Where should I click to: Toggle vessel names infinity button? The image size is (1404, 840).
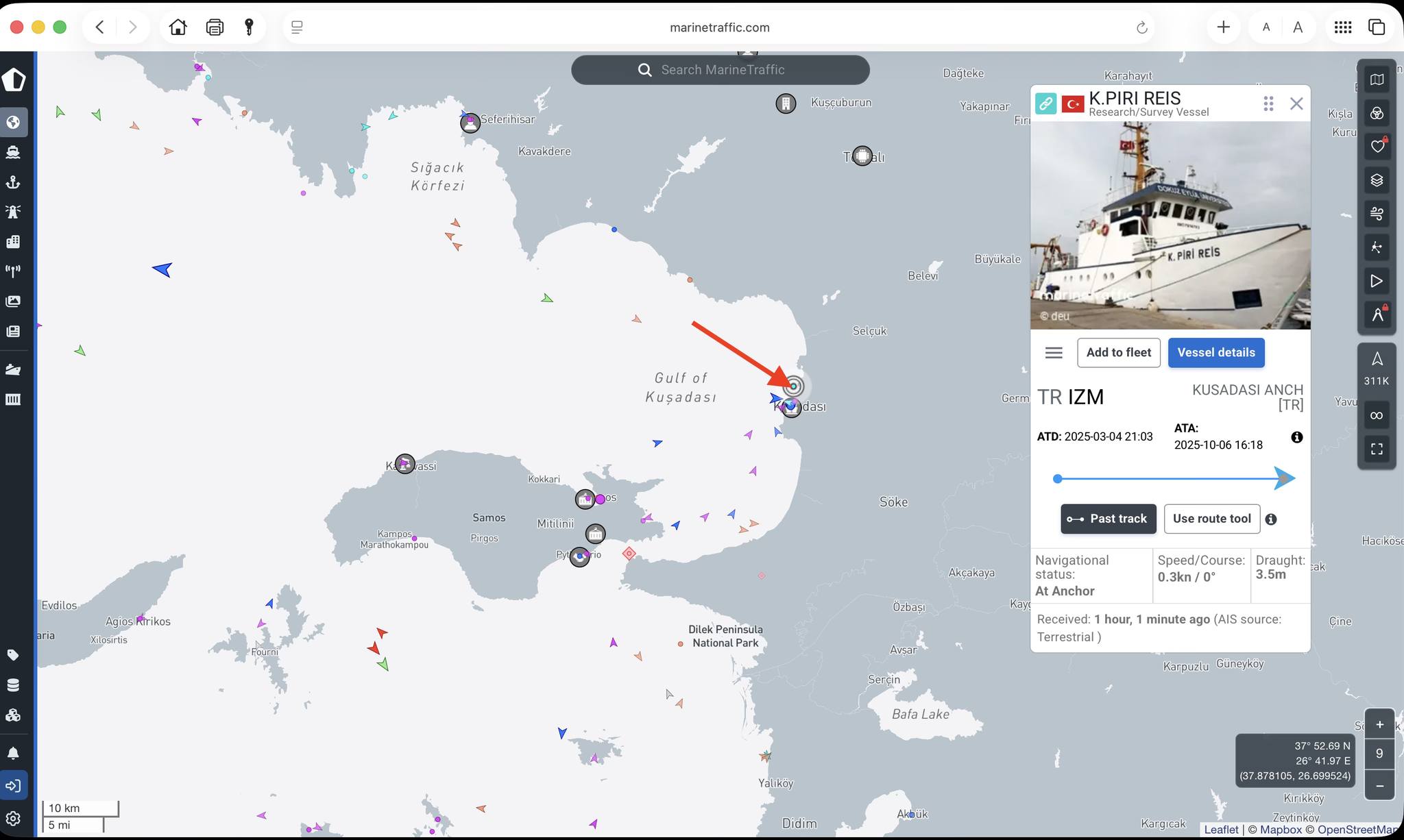pyautogui.click(x=1377, y=416)
